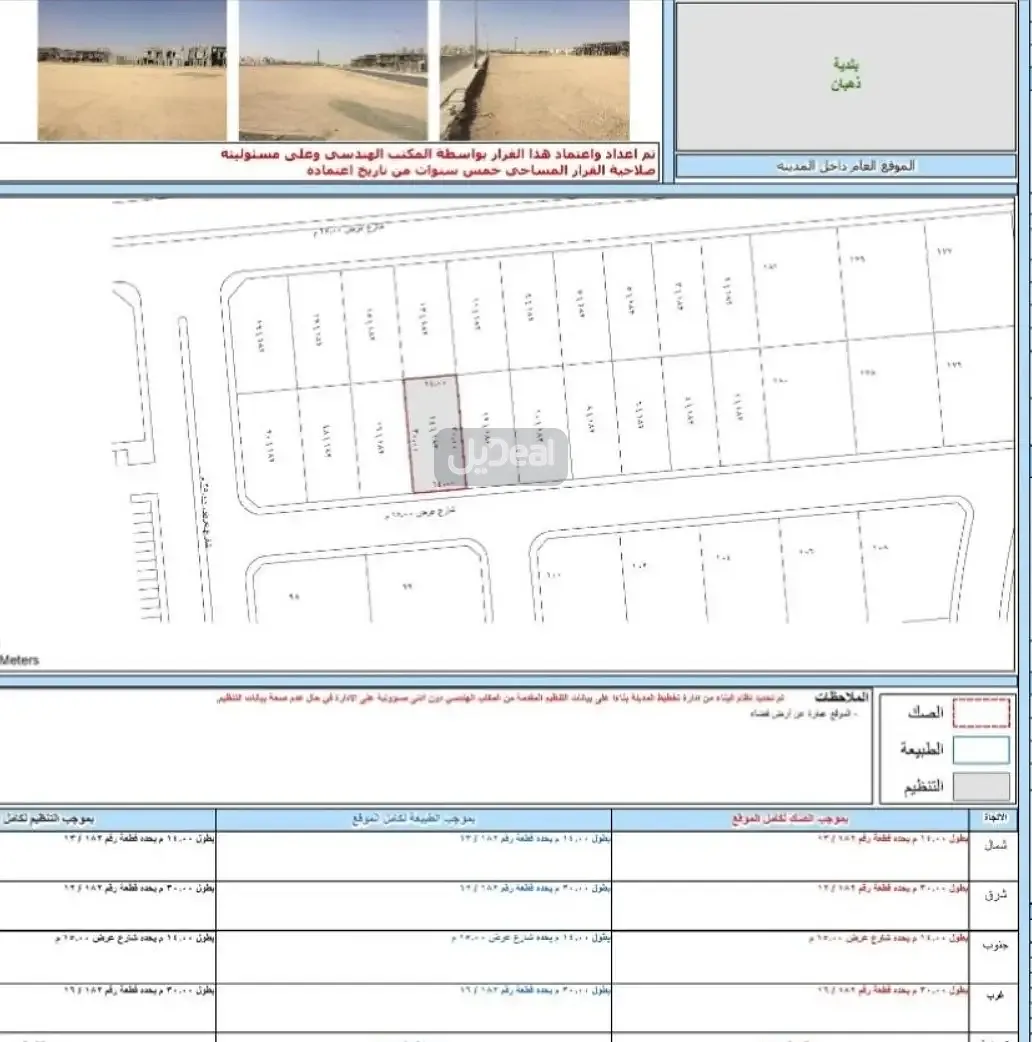Screen dimensions: 1032x1042
Task: Click the Deal watermark logo on the map
Action: coord(501,458)
